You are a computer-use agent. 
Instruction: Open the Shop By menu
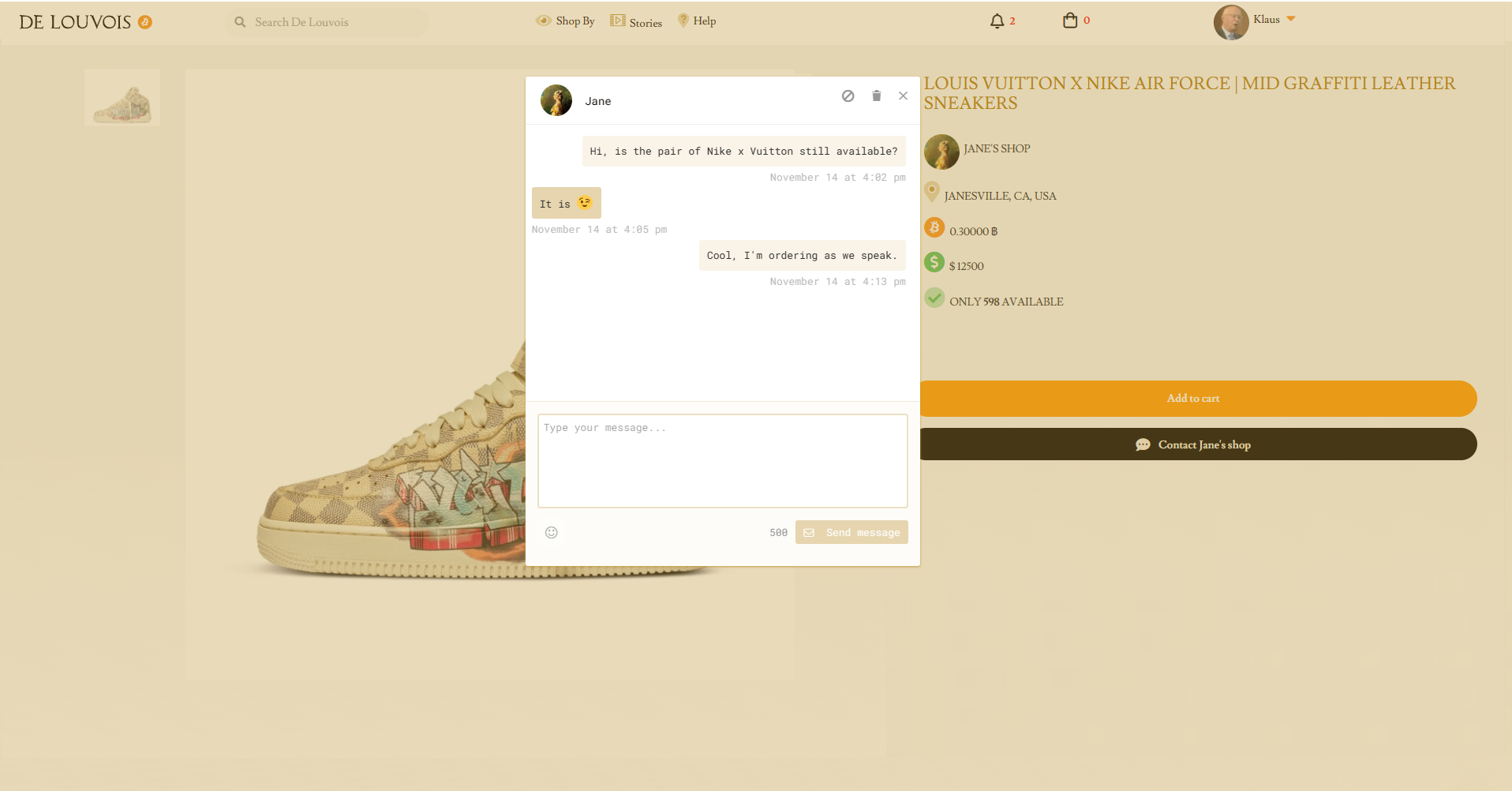565,21
